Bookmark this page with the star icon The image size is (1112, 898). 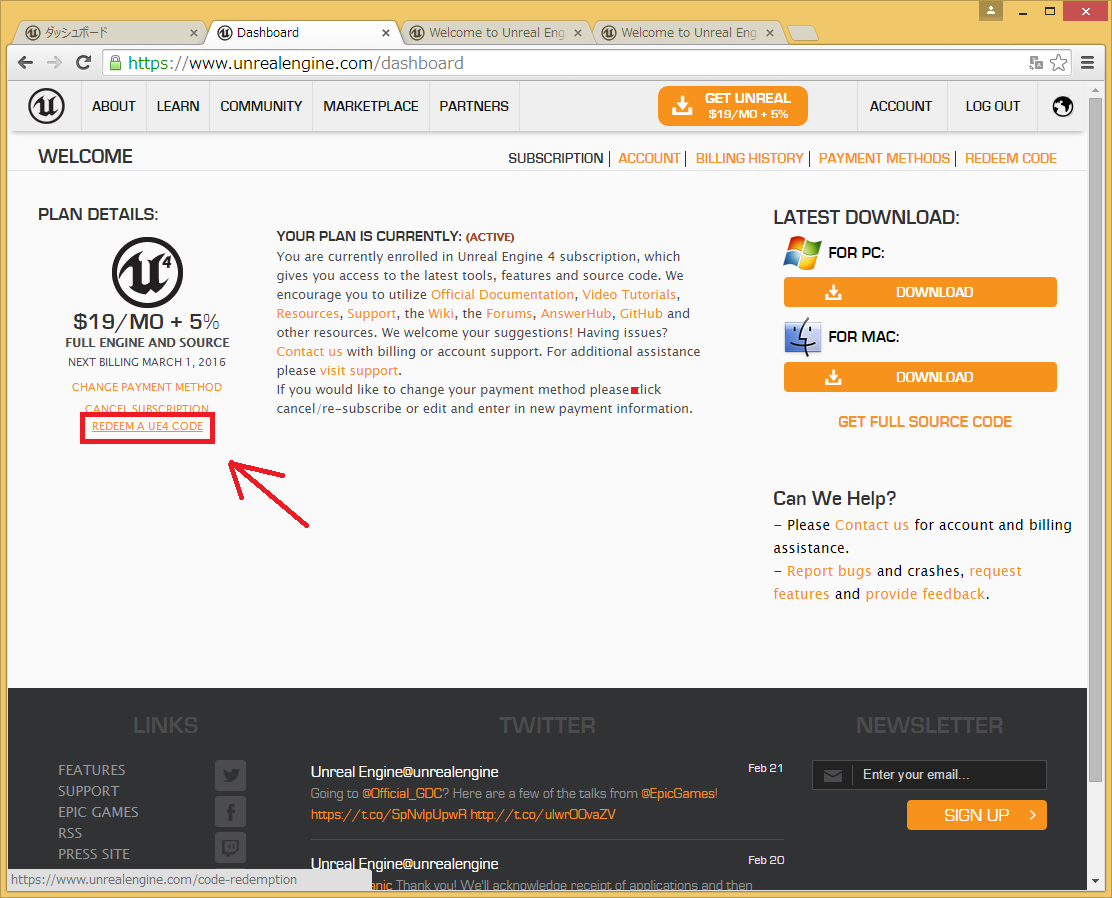pos(1058,62)
